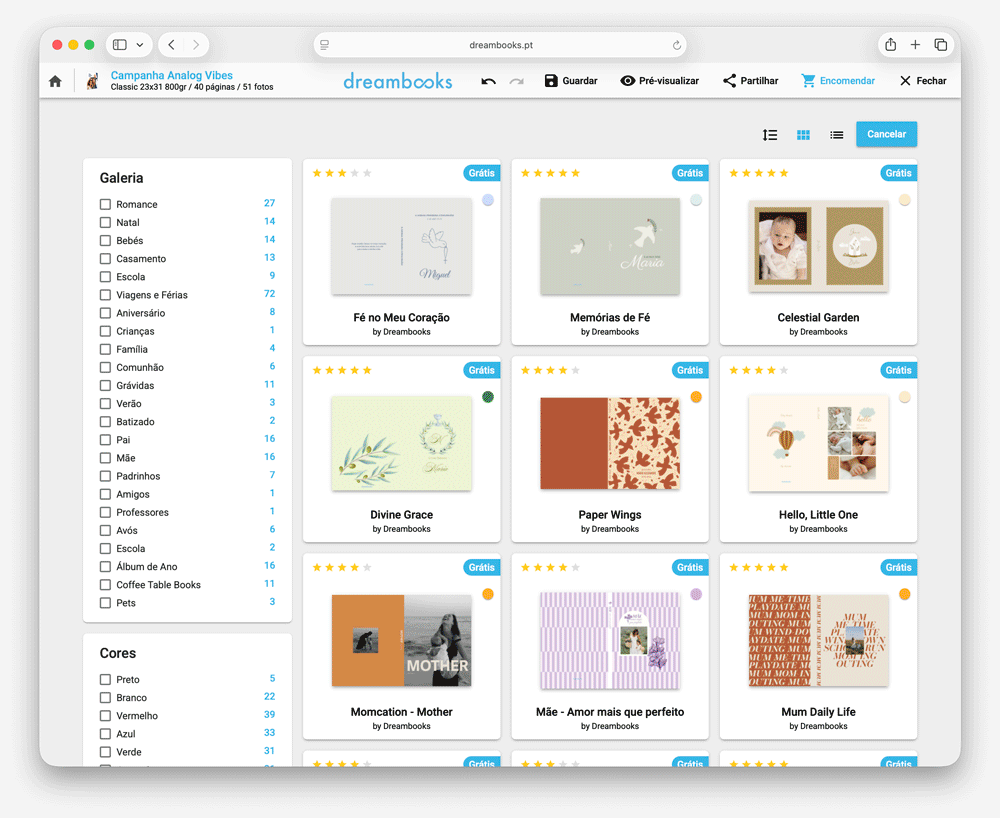Open the sort order icon

coord(770,135)
